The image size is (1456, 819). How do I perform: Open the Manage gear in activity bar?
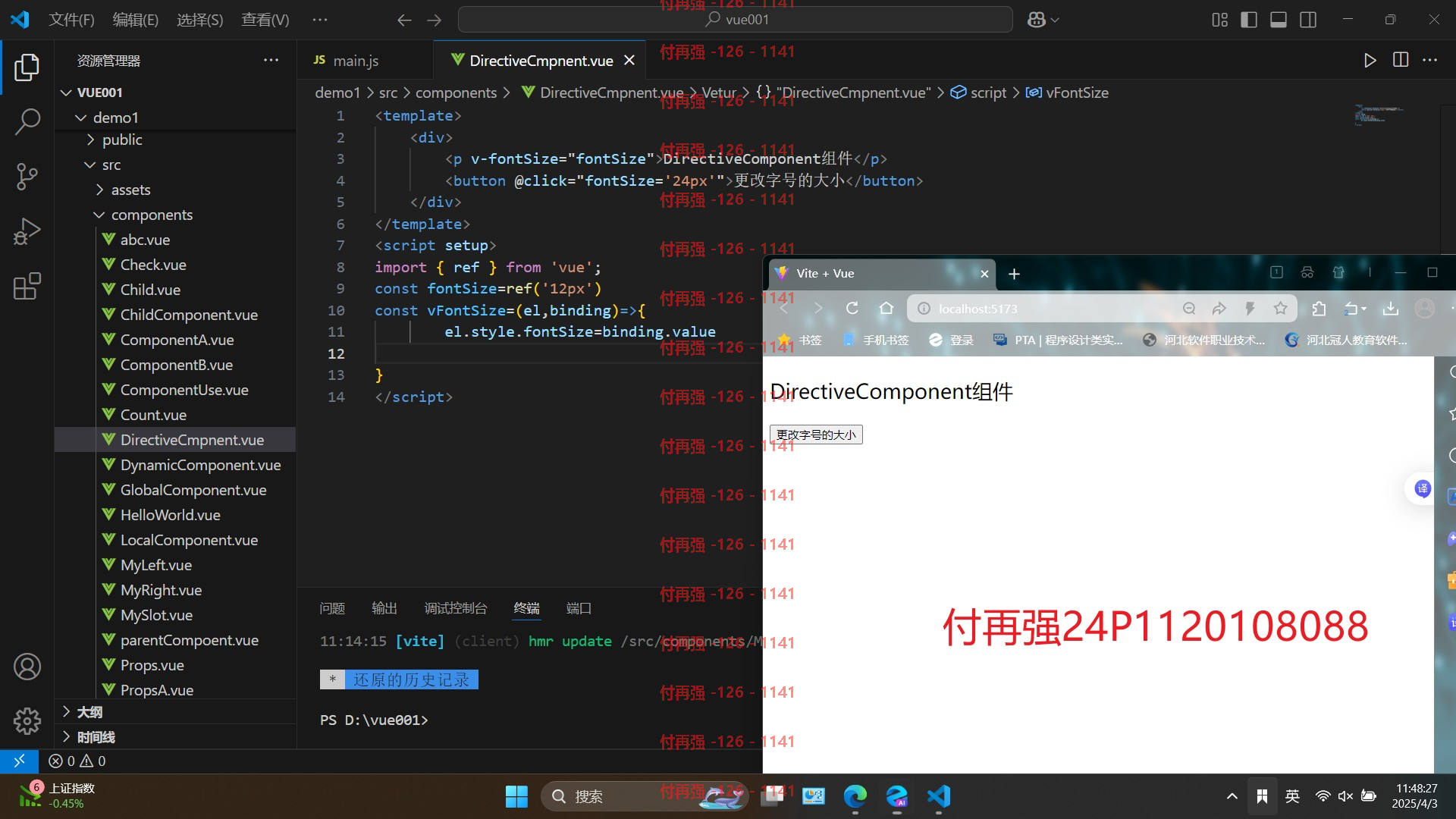(x=27, y=720)
